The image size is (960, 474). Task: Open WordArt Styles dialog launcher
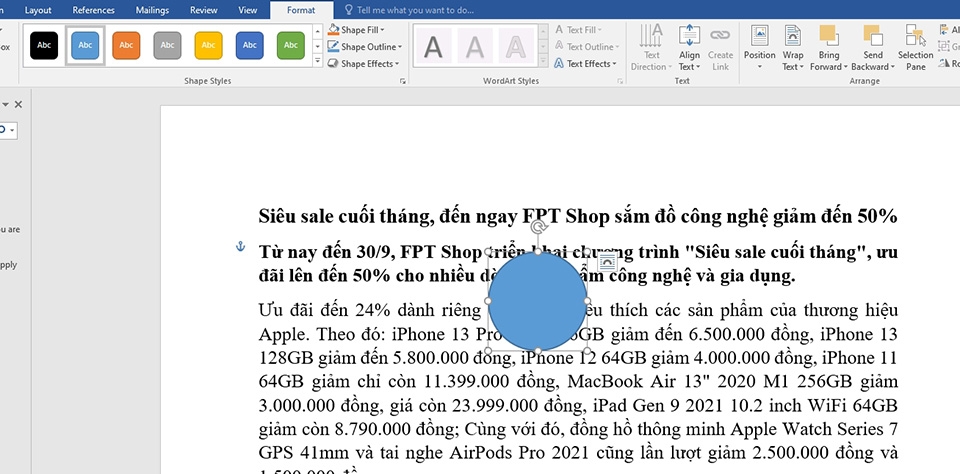coord(620,81)
